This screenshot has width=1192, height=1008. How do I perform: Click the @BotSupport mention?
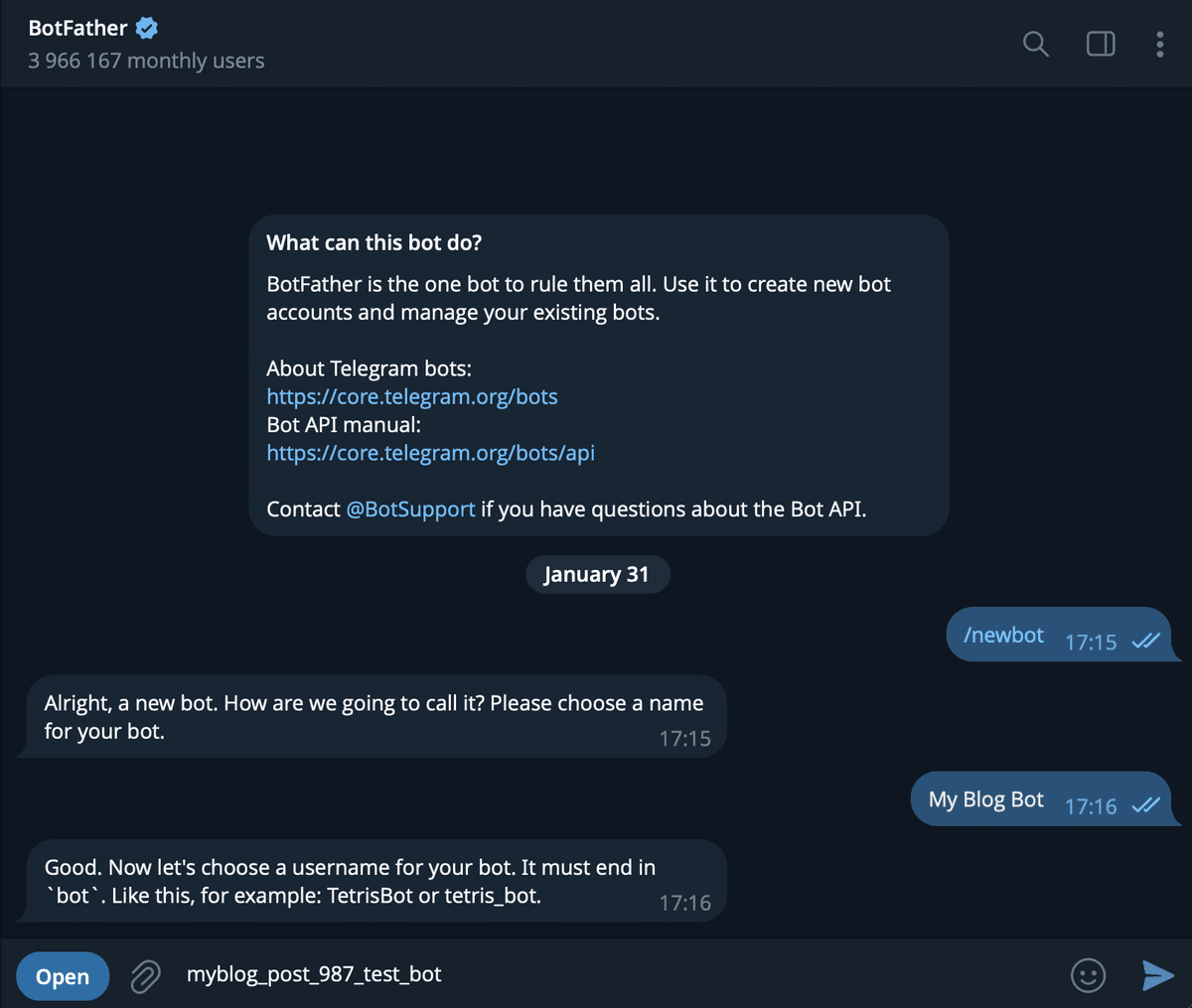pyautogui.click(x=409, y=508)
